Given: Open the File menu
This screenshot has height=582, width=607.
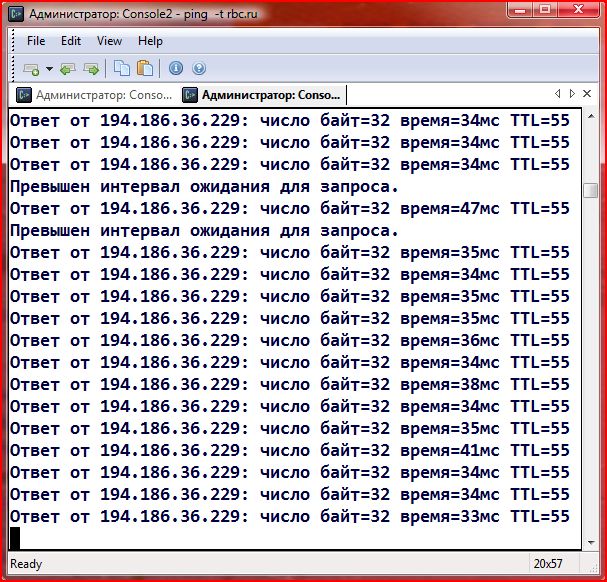Looking at the screenshot, I should point(36,41).
